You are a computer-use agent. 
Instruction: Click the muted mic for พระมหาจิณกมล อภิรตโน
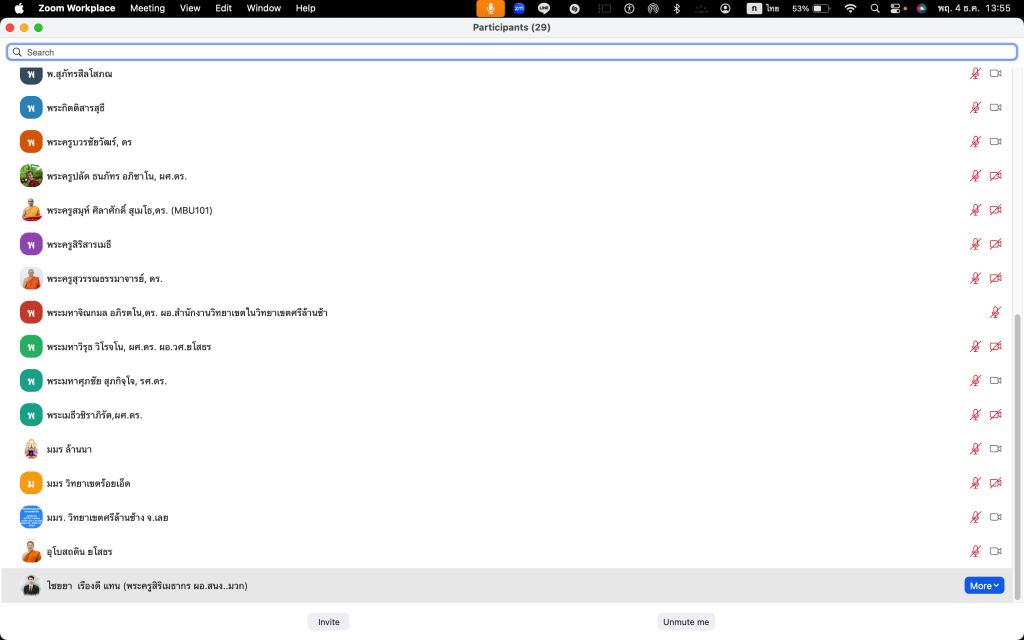click(995, 313)
